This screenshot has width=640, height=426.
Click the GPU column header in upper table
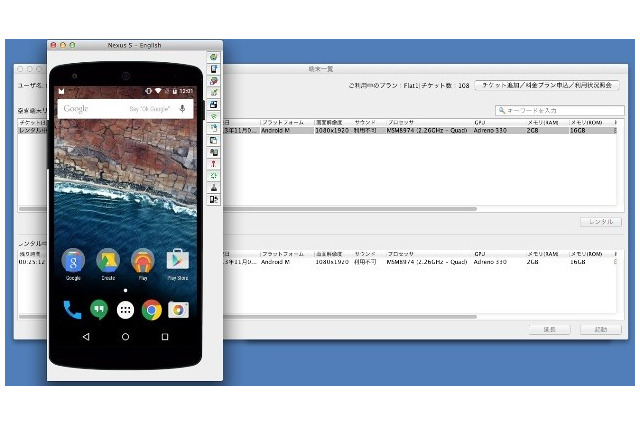tap(480, 122)
